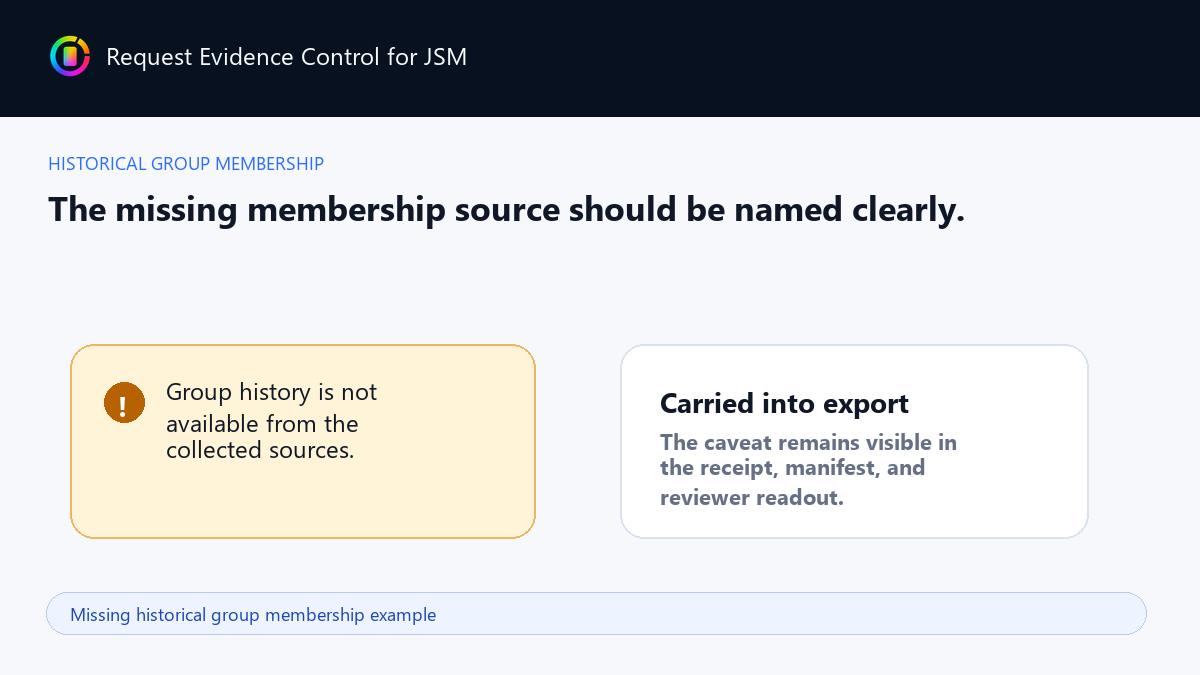Select the caveat remains visible description text
This screenshot has height=675, width=1200.
808,469
